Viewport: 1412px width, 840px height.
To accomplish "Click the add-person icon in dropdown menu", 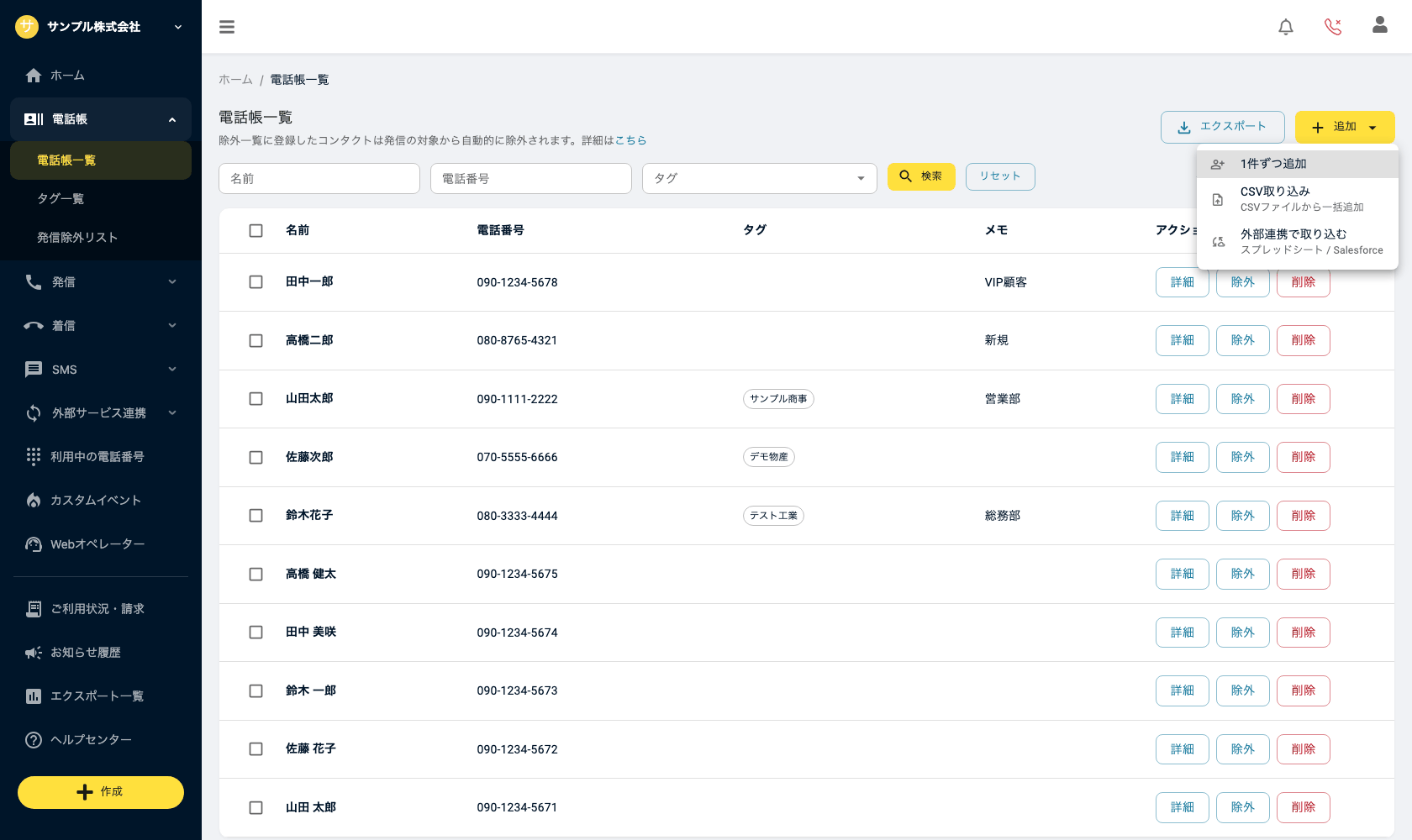I will pos(1218,165).
